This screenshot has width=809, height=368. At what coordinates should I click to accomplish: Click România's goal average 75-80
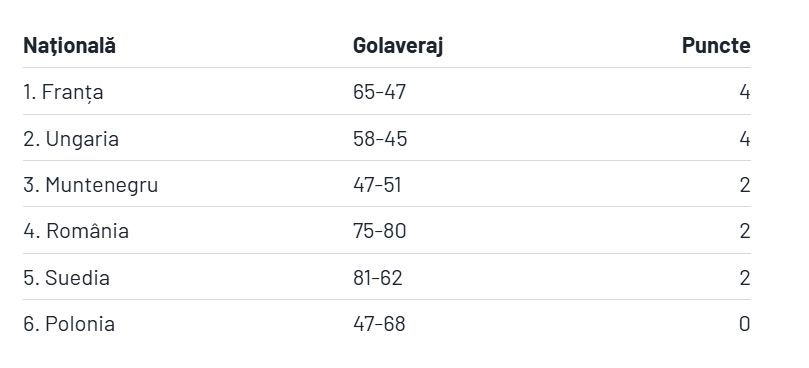(x=380, y=231)
